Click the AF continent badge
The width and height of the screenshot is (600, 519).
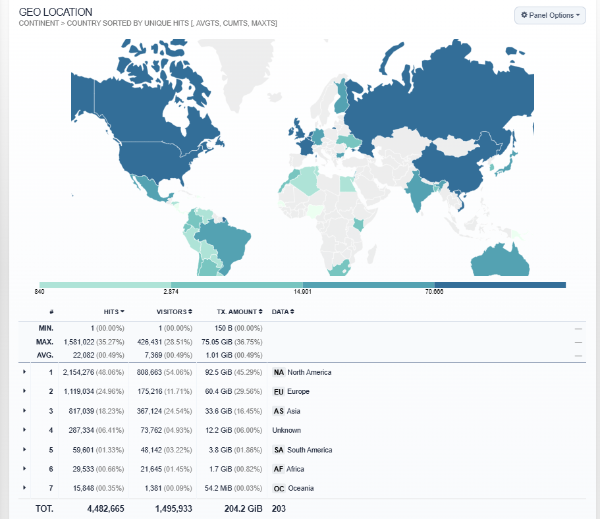click(278, 469)
